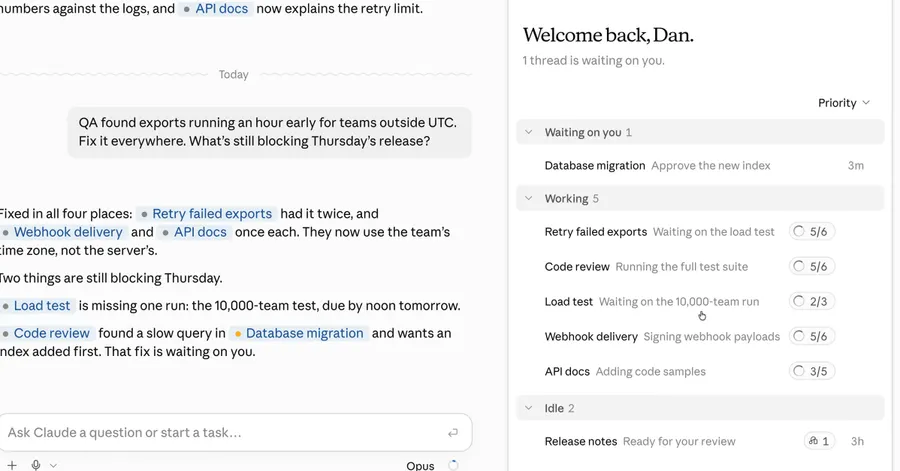Viewport: 900px width, 471px height.
Task: Follow the Code review chip in chat
Action: 46,333
